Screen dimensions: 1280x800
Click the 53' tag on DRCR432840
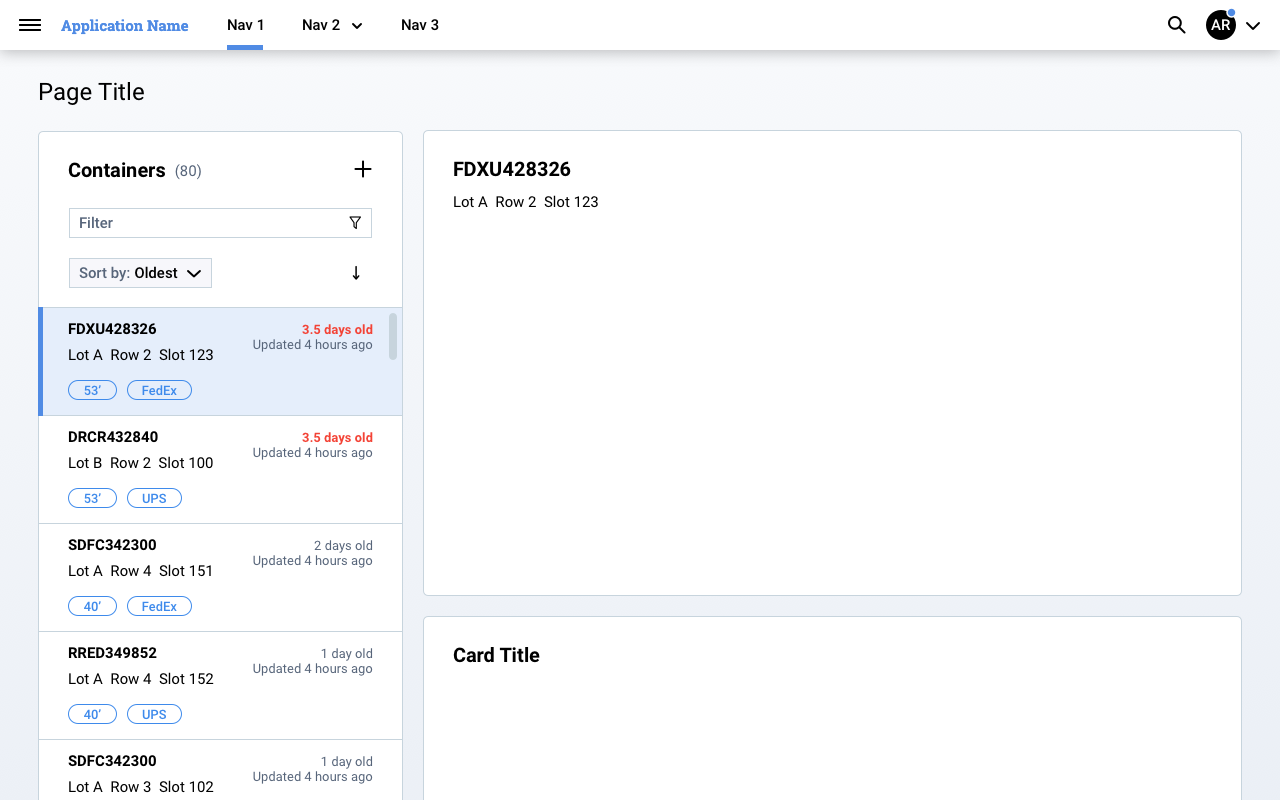[x=92, y=498]
